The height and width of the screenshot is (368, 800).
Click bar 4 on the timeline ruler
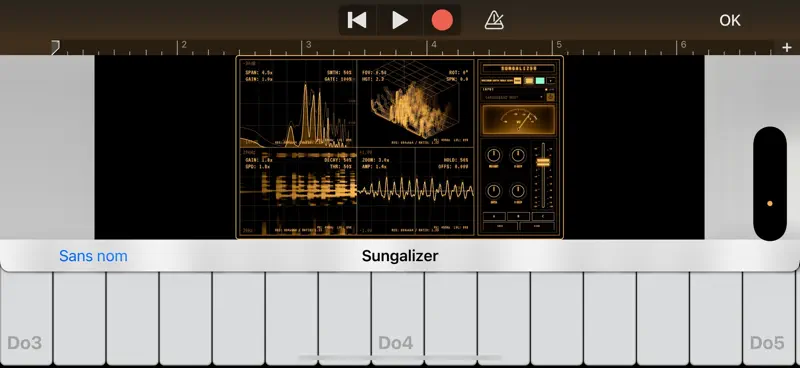434,45
